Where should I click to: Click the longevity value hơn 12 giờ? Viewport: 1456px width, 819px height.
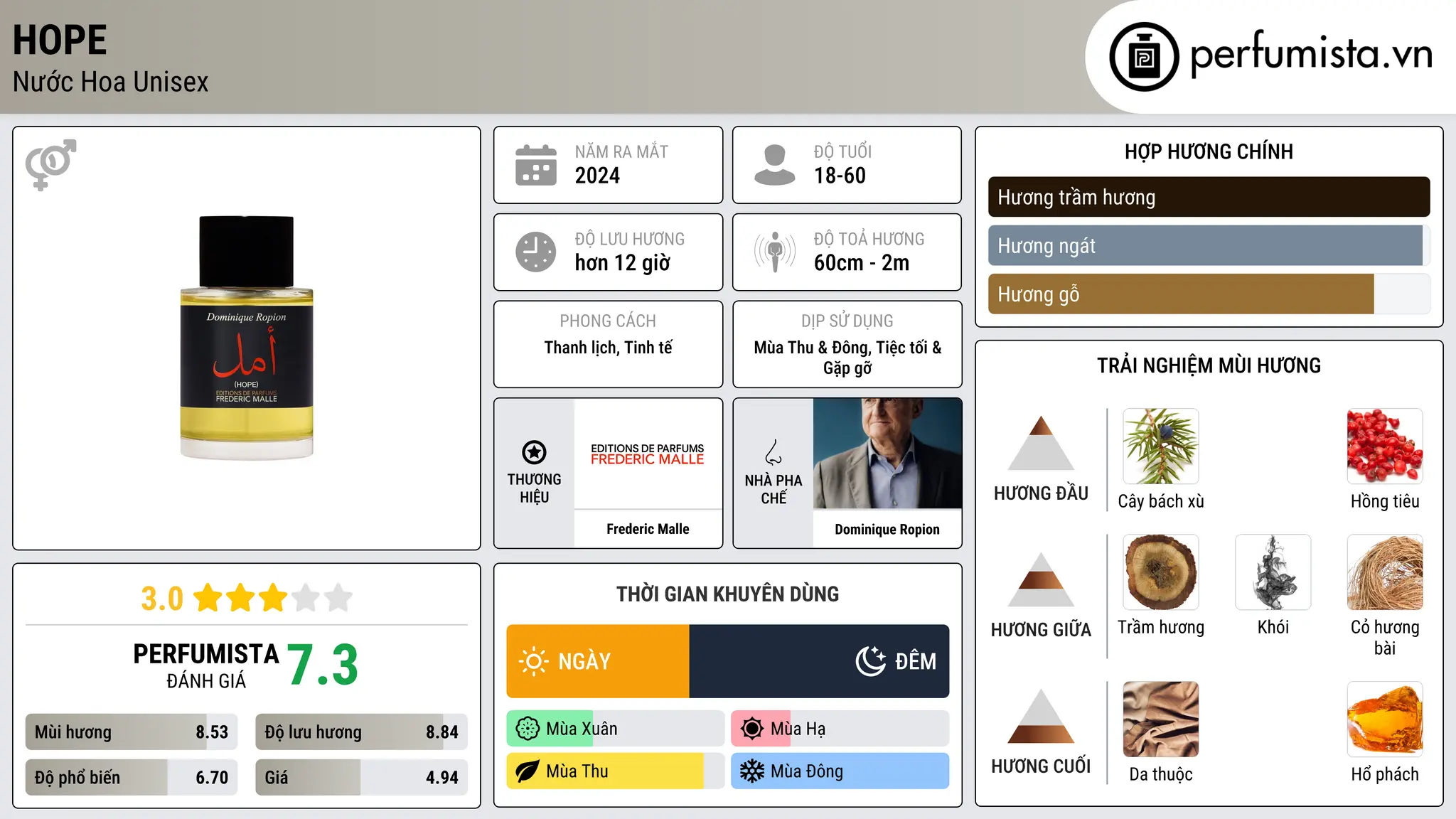click(623, 263)
